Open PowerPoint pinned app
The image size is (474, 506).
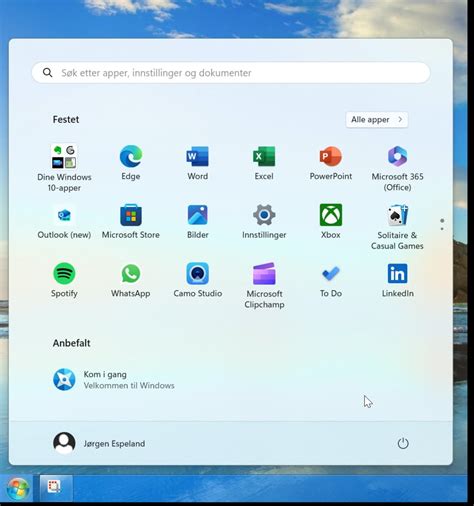[331, 163]
